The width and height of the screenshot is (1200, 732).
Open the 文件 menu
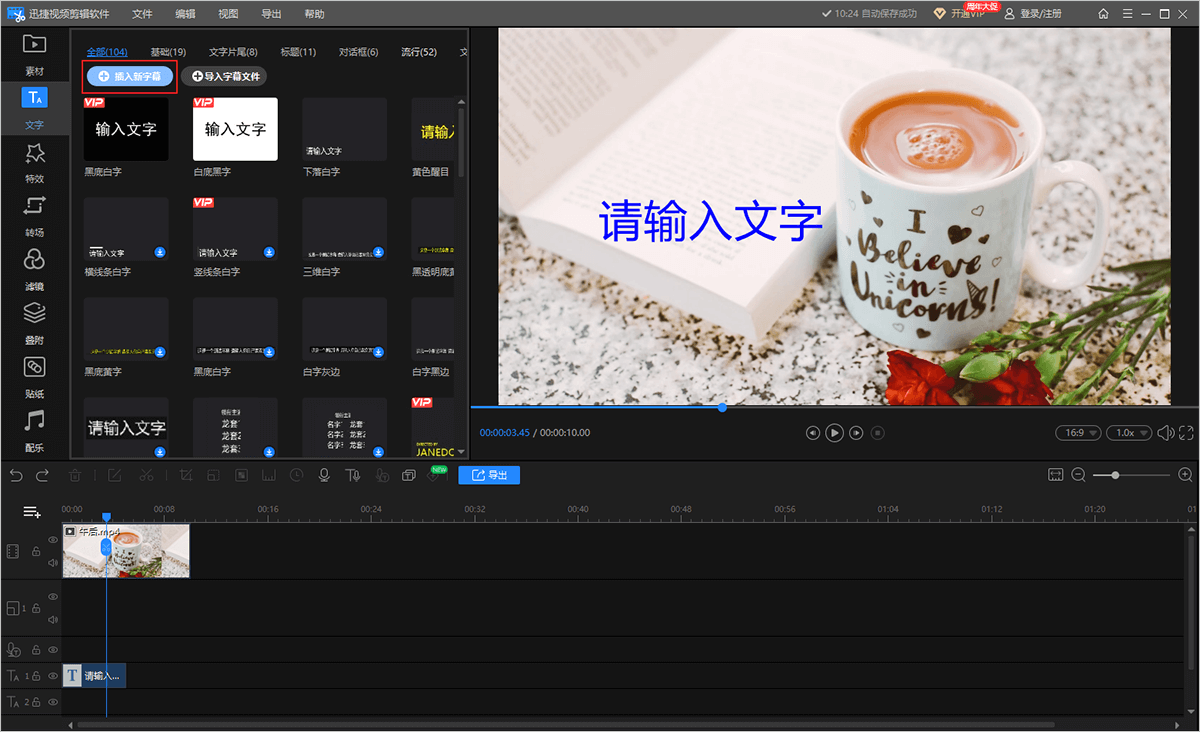click(142, 14)
